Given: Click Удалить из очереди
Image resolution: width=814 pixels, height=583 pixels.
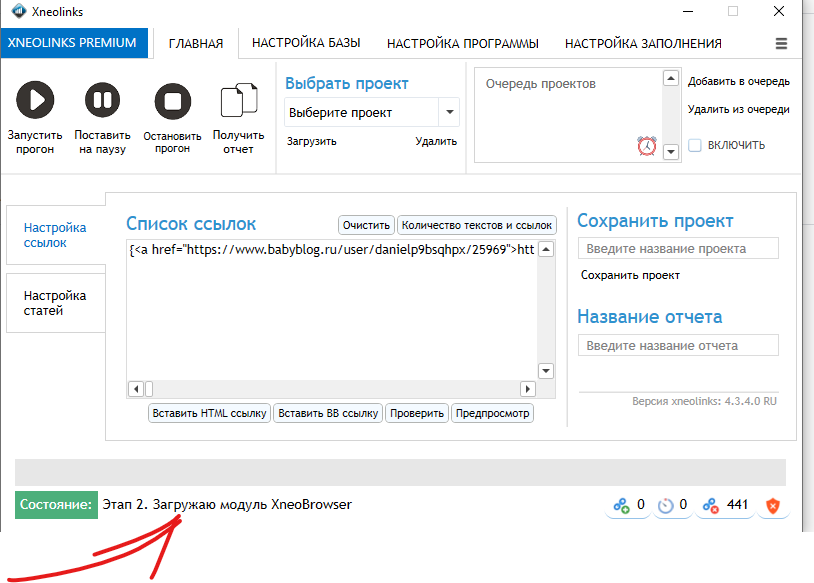Looking at the screenshot, I should (x=739, y=110).
